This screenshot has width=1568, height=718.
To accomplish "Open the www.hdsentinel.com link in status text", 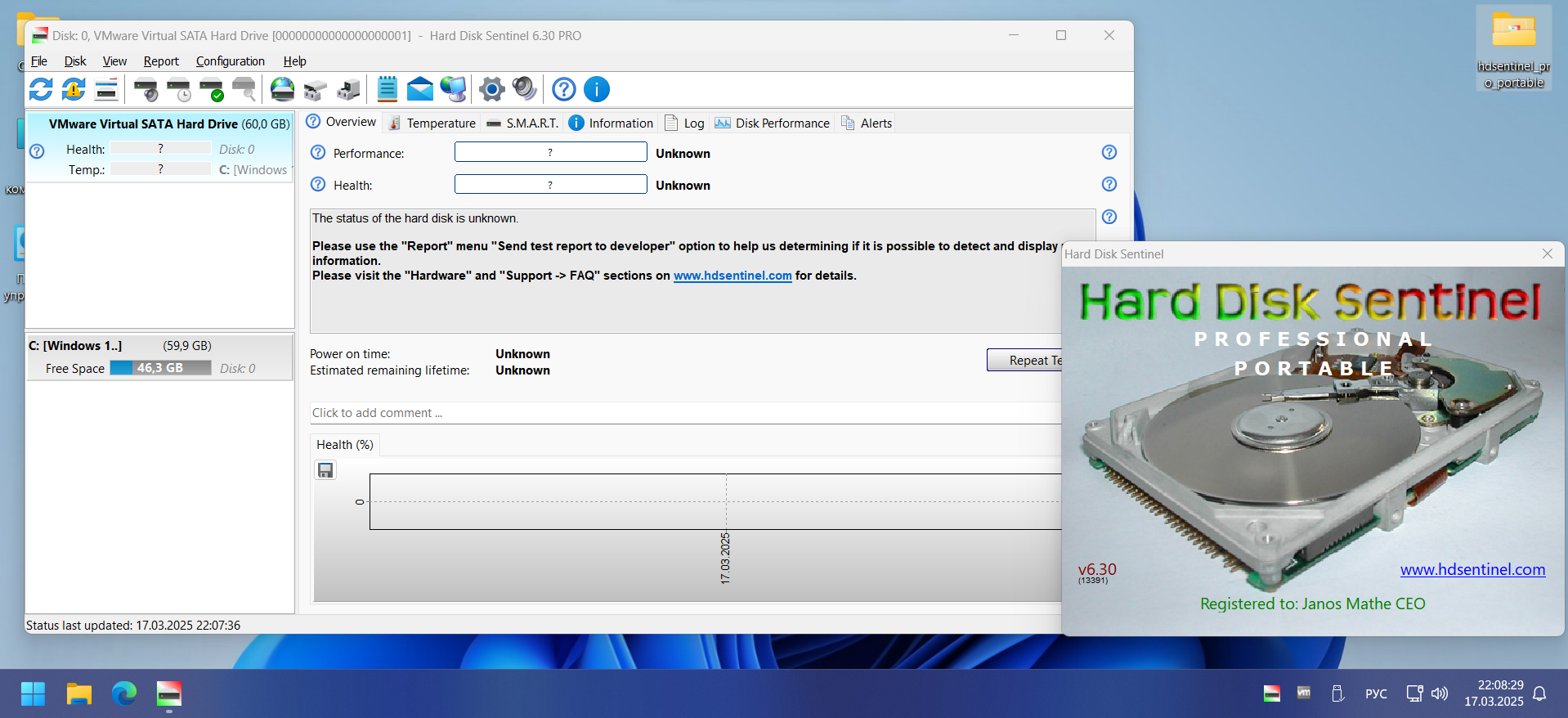I will pyautogui.click(x=732, y=276).
